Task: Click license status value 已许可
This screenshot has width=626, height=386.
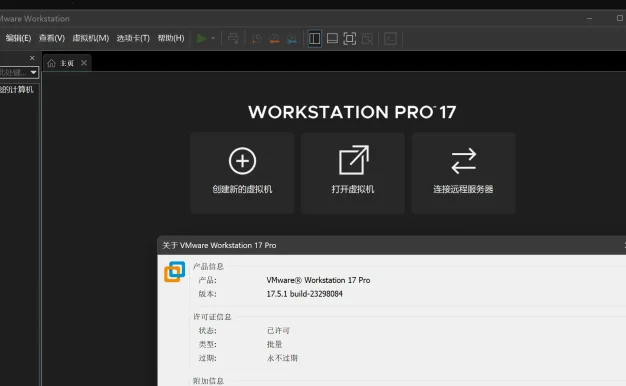Action: 278,331
